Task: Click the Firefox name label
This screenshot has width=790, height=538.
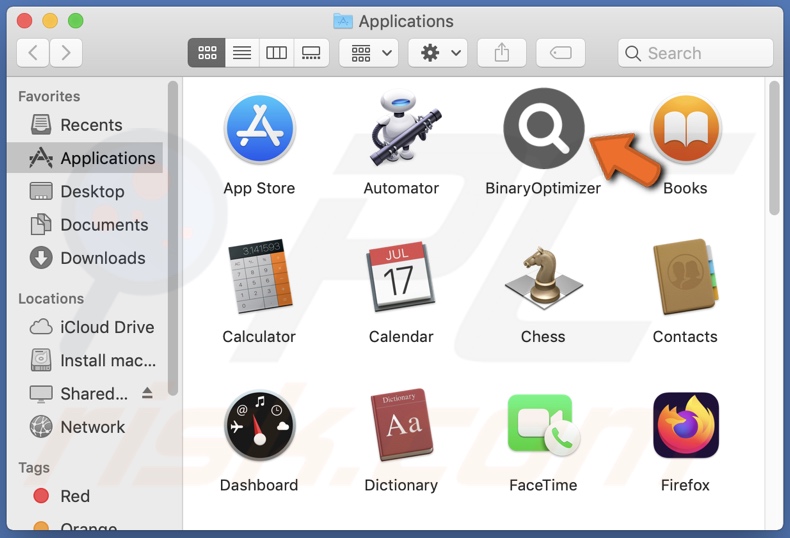Action: [685, 485]
